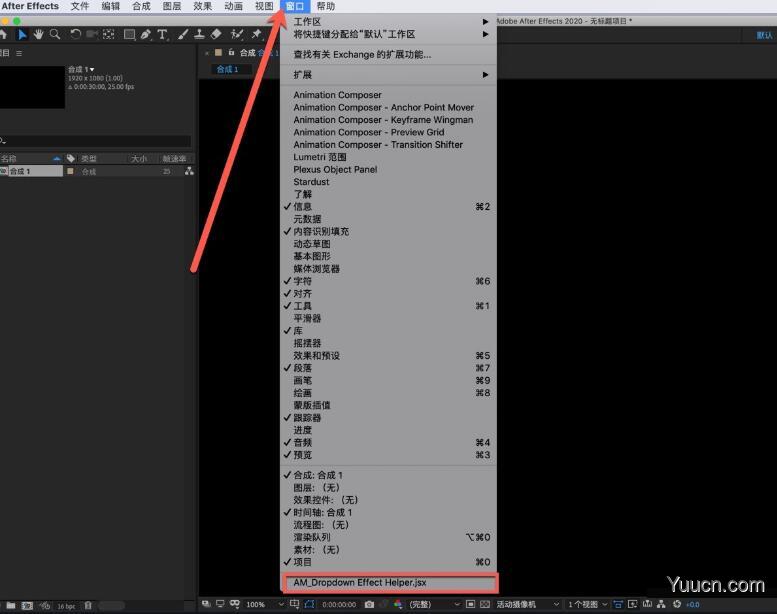The width and height of the screenshot is (777, 614).
Task: Open the 图层 menu
Action: [172, 6]
